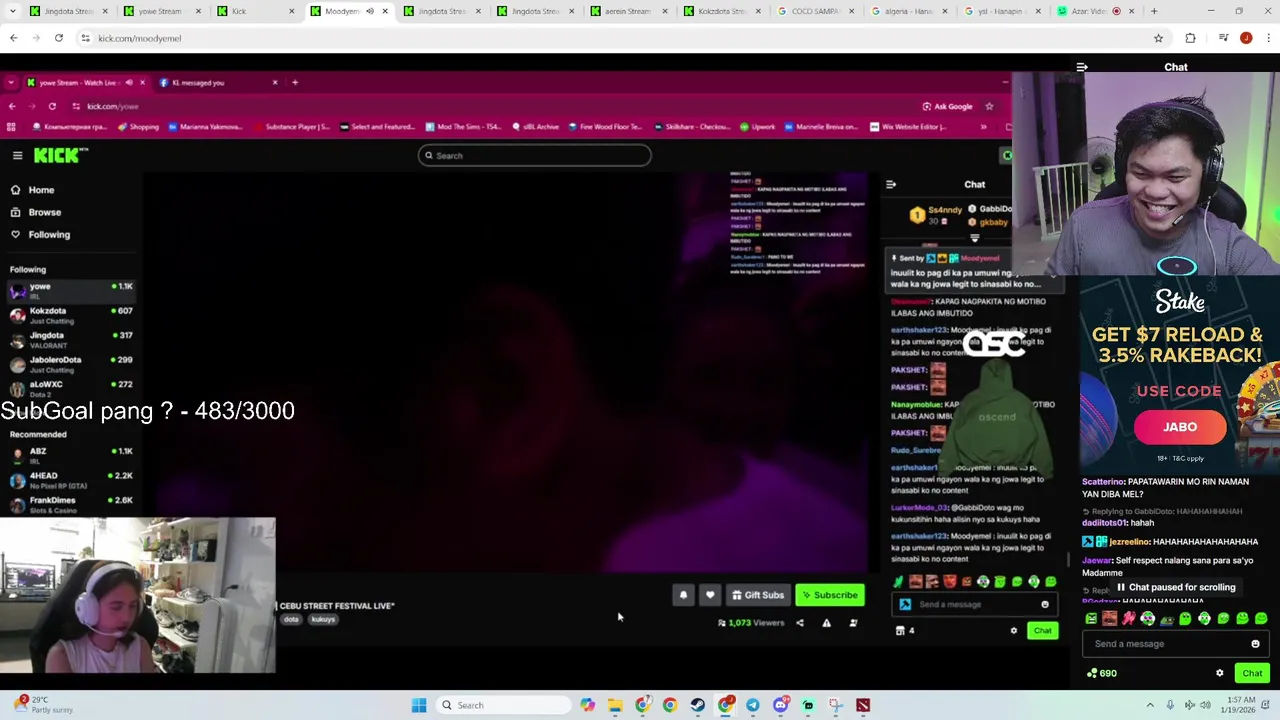Switch to the Azar: Video tab

point(1095,11)
